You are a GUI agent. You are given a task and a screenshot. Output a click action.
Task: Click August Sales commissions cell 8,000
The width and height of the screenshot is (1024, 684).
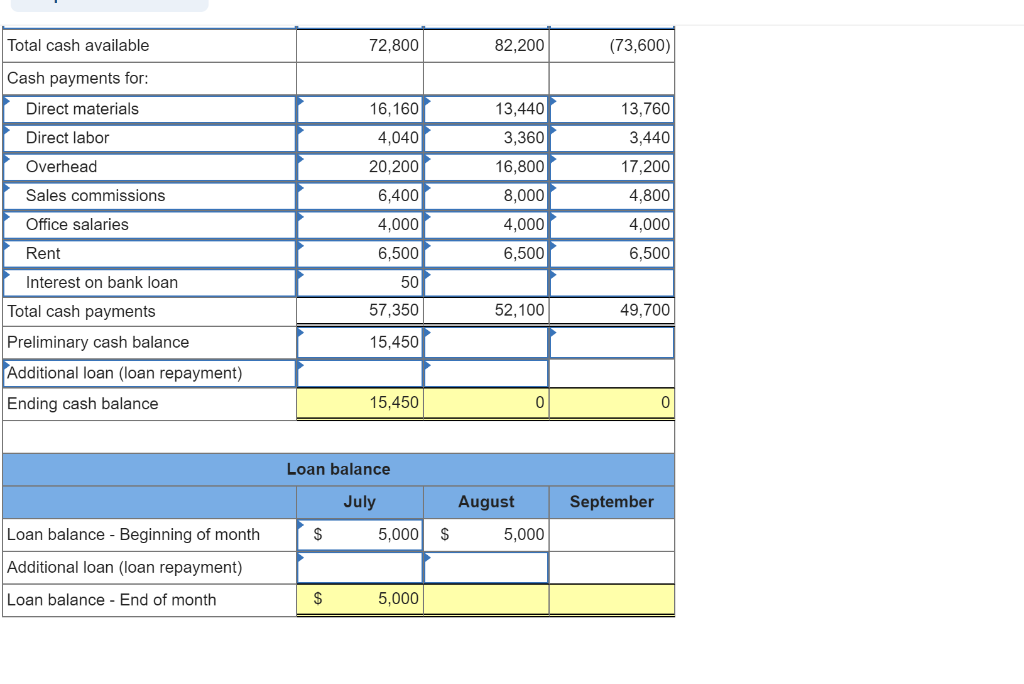[x=486, y=195]
